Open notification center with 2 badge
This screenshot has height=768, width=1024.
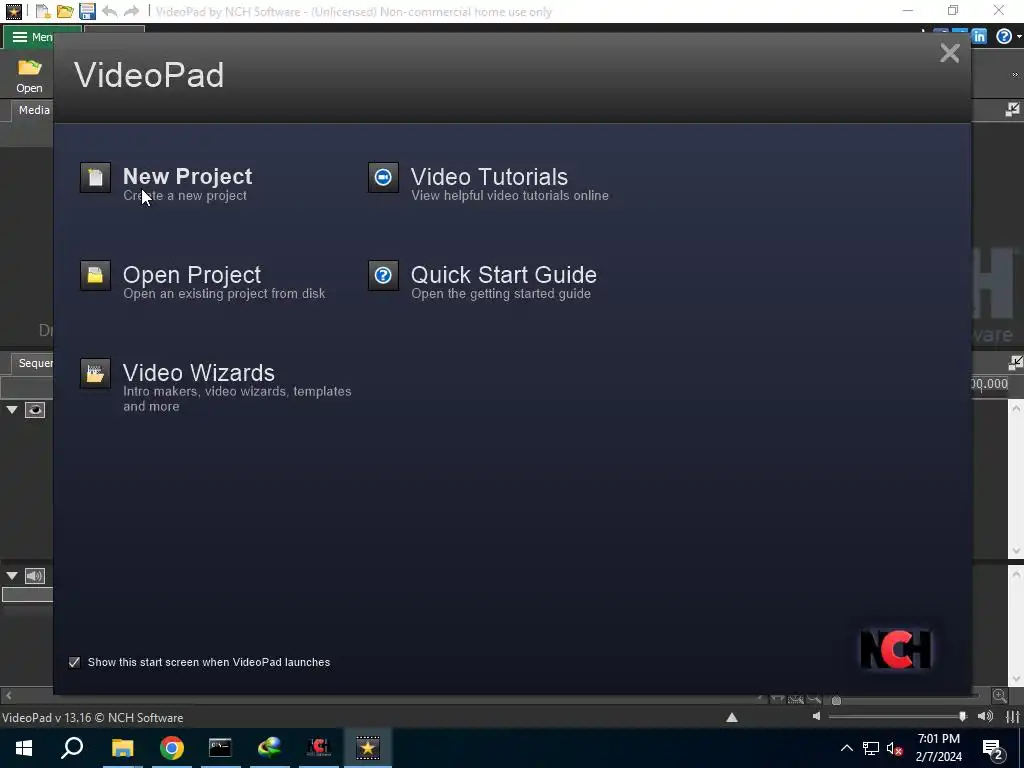click(x=993, y=750)
